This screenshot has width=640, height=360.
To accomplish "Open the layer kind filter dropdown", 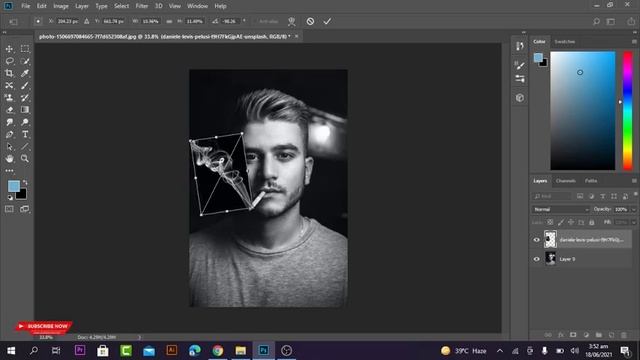I will pos(552,196).
